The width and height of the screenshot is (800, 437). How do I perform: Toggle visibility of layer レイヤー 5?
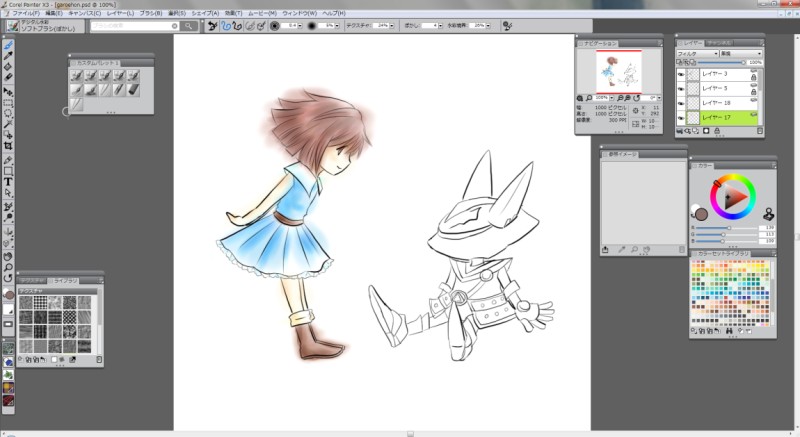click(681, 88)
